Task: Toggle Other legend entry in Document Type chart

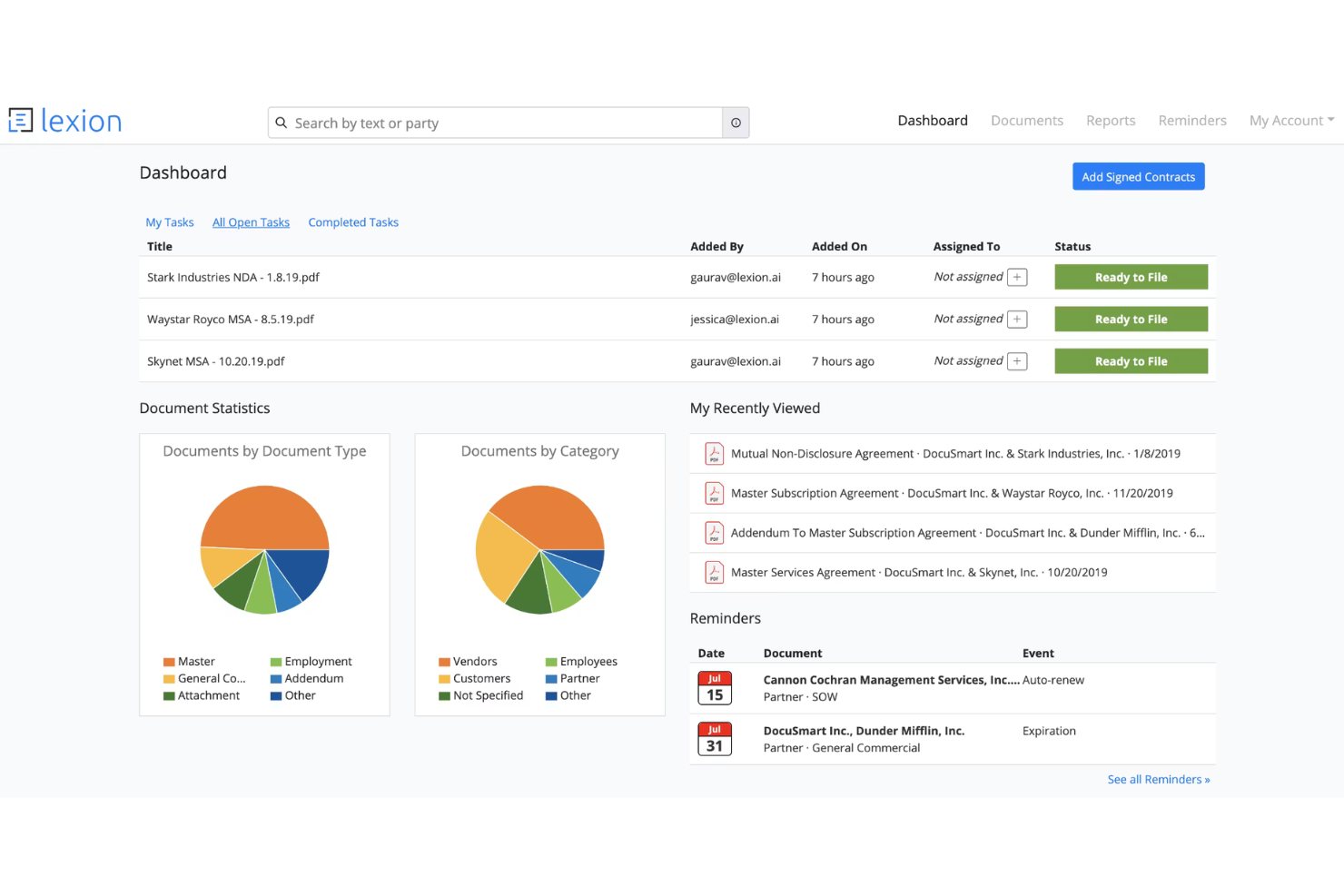Action: 293,695
